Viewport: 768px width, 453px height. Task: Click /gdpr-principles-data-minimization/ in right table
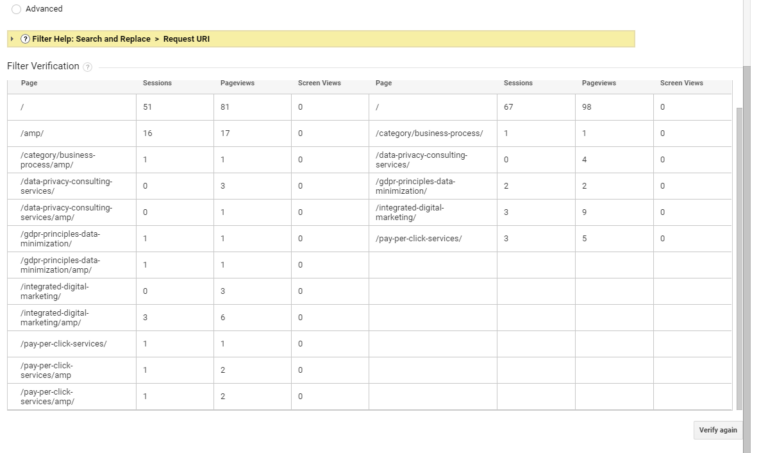coord(415,186)
